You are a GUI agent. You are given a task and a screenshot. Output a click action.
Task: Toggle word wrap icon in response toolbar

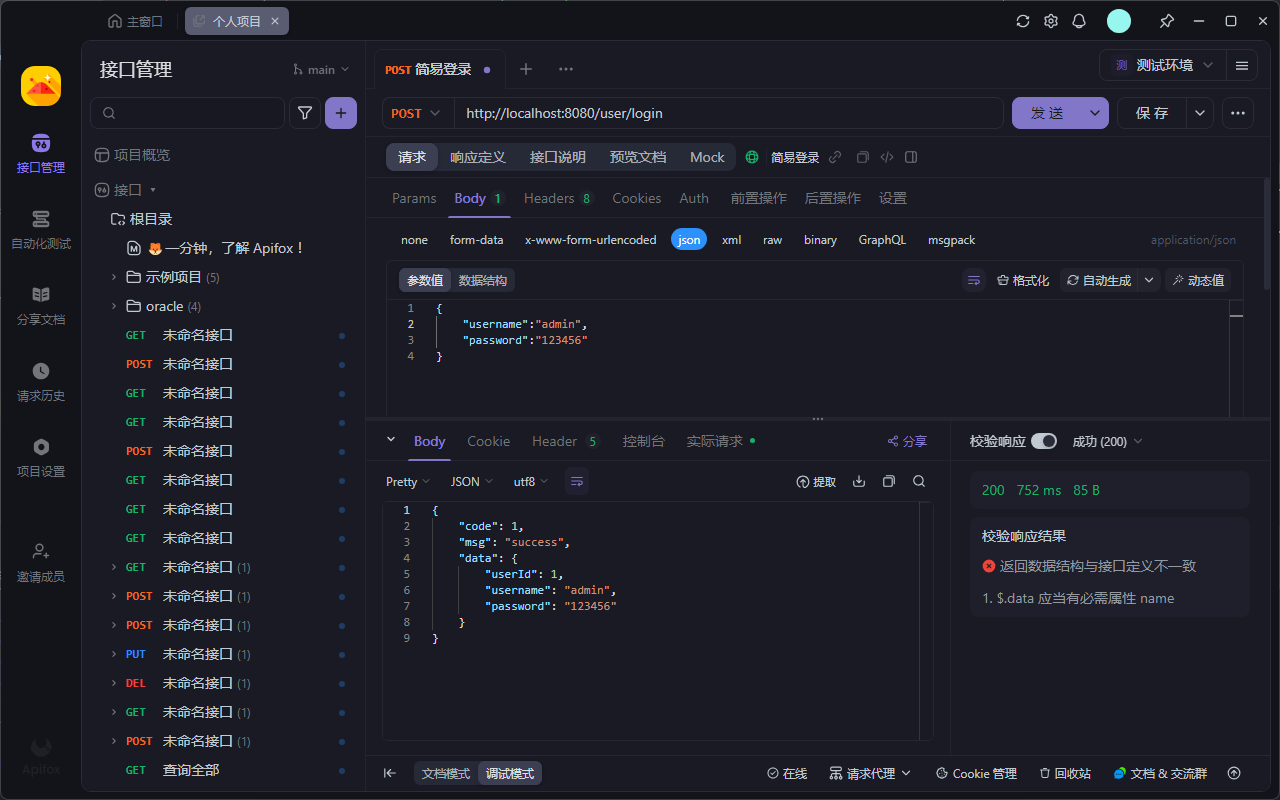(x=577, y=482)
